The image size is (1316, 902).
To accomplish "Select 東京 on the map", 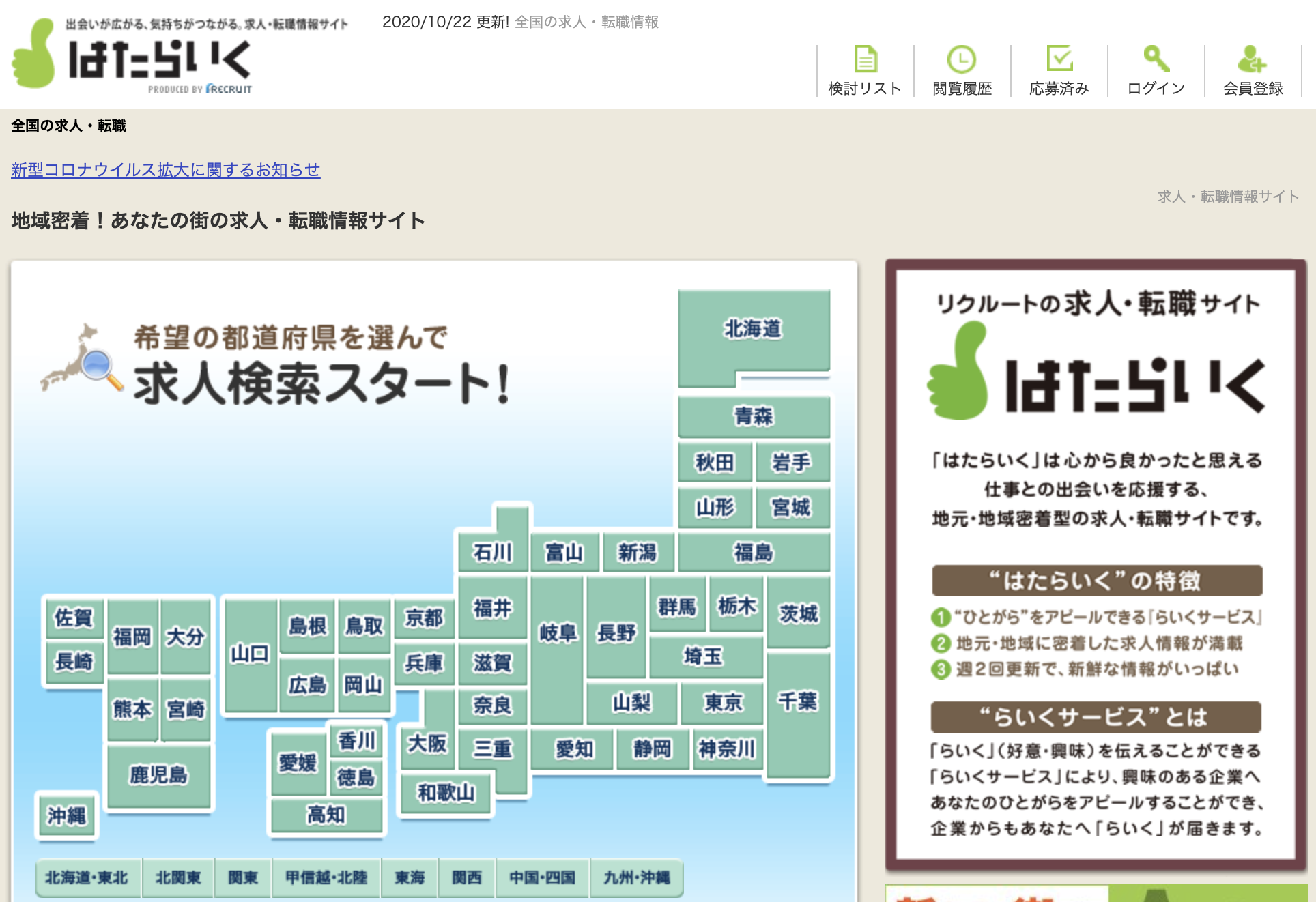I will click(x=723, y=702).
